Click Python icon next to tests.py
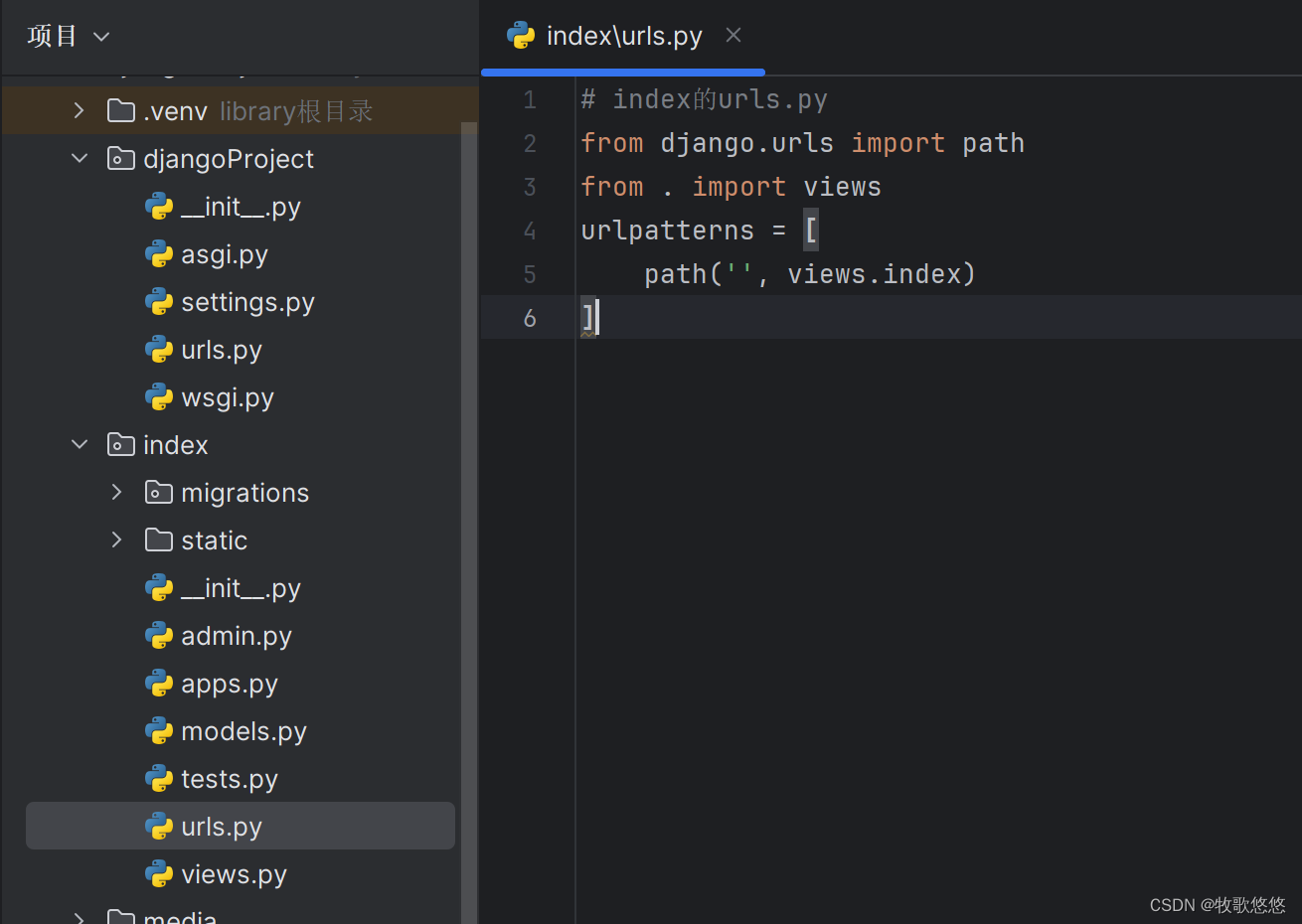 (x=159, y=778)
